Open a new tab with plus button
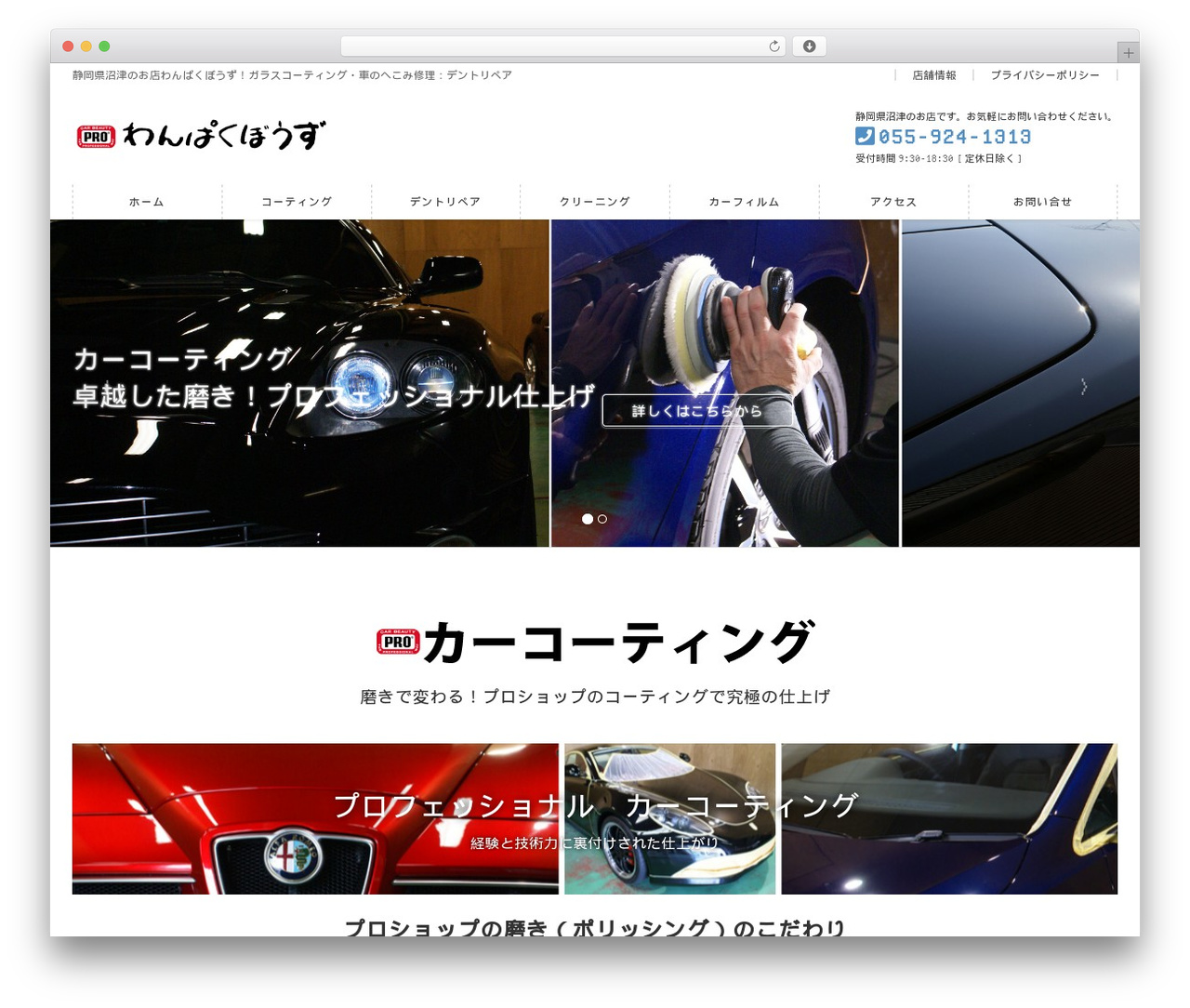This screenshot has height=1008, width=1190. [x=1128, y=53]
